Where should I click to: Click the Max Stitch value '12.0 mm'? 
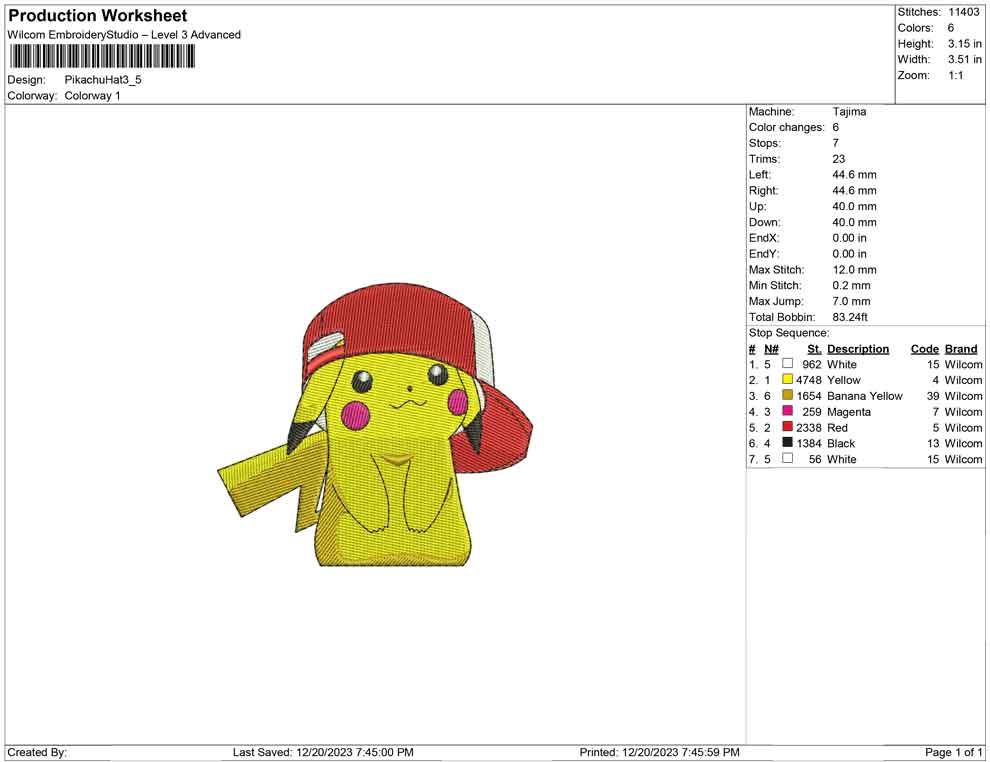(854, 270)
